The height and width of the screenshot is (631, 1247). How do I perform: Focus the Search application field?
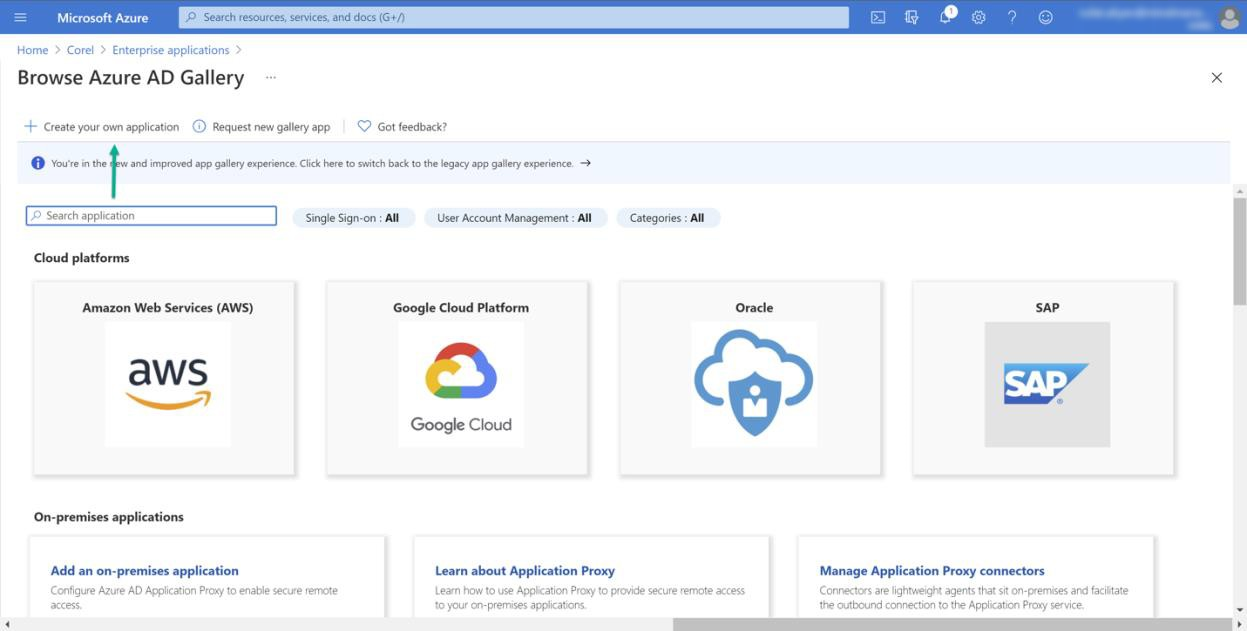click(x=151, y=216)
